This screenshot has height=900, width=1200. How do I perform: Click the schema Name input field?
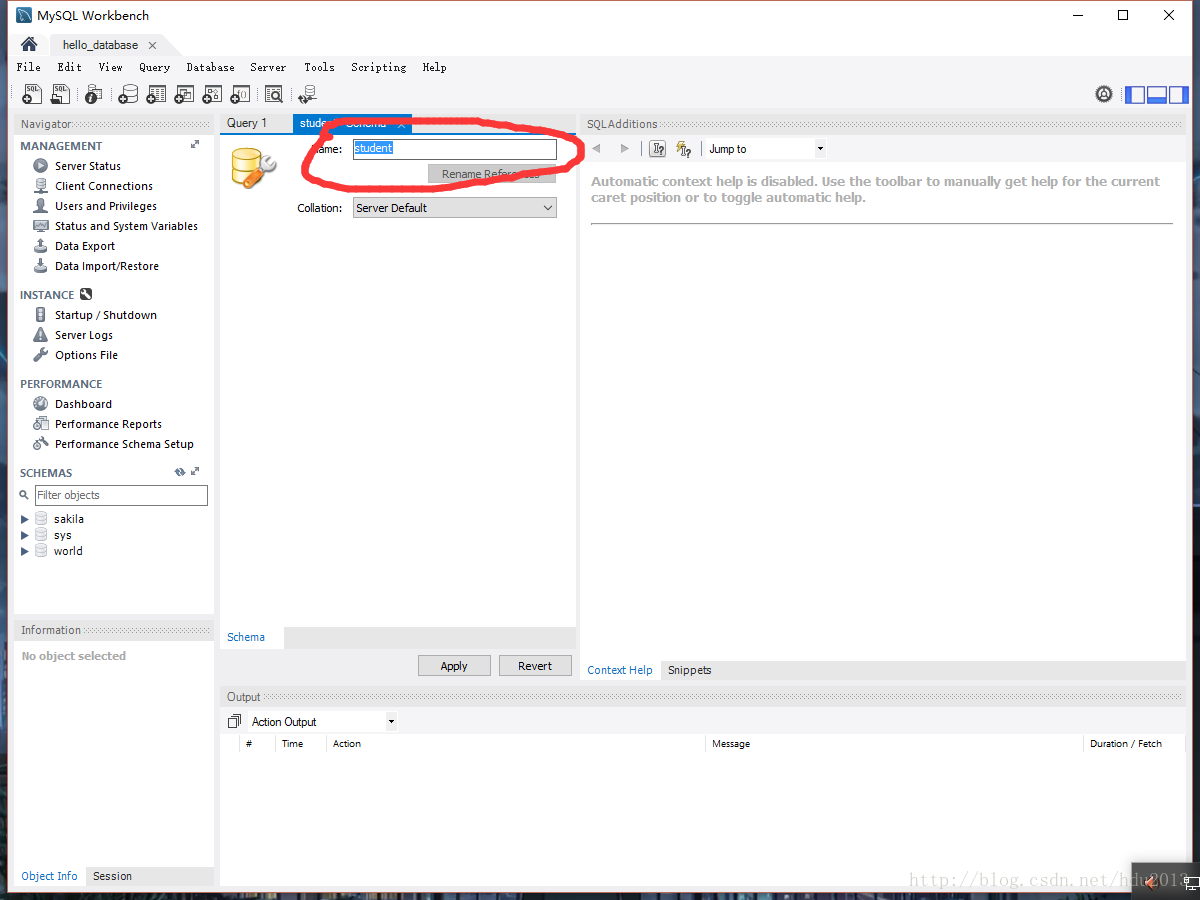point(455,149)
